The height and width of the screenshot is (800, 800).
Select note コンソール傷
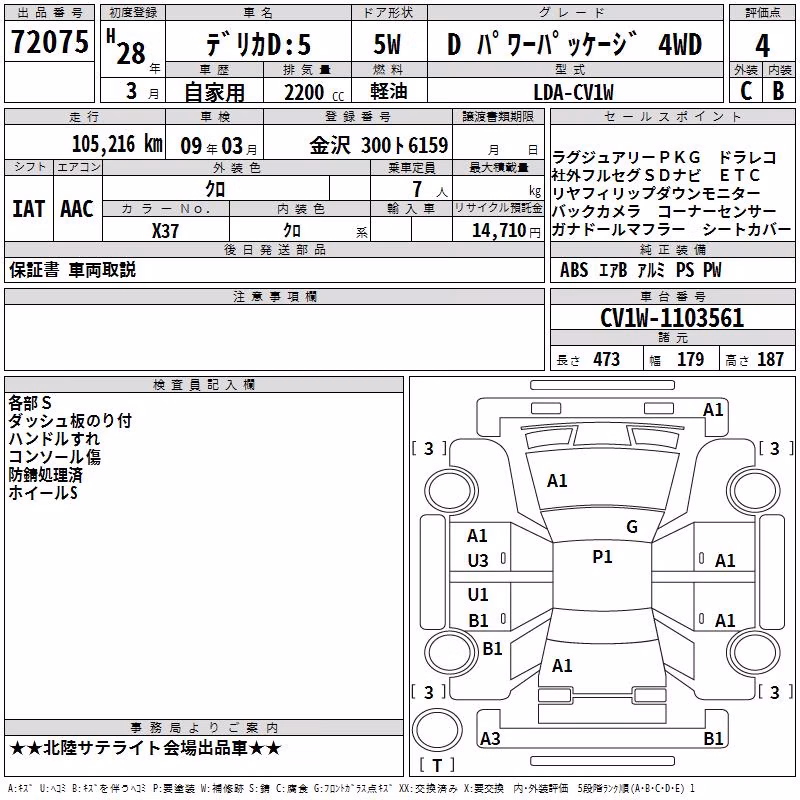click(x=54, y=457)
